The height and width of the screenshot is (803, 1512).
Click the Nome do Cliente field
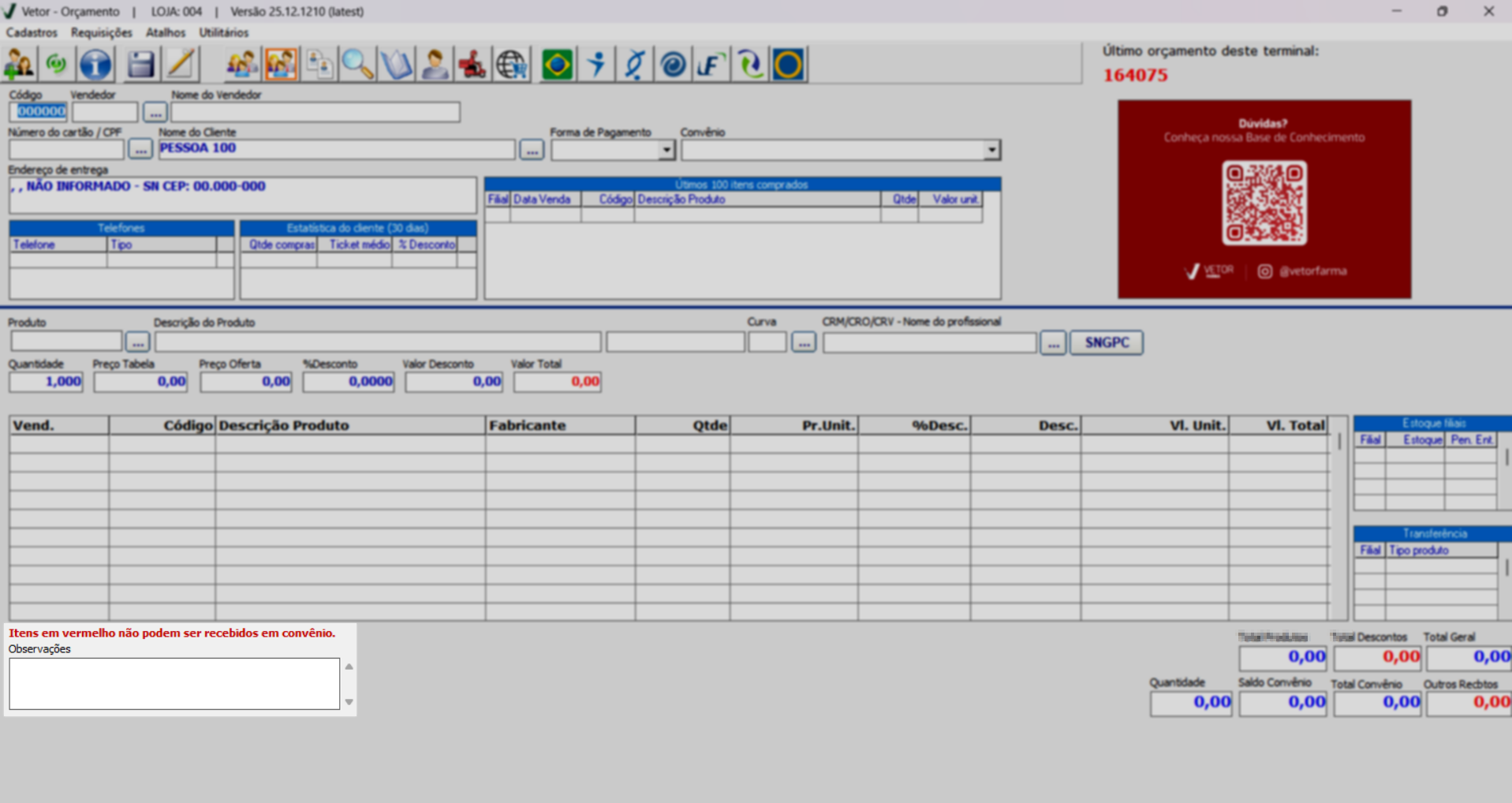(x=337, y=149)
